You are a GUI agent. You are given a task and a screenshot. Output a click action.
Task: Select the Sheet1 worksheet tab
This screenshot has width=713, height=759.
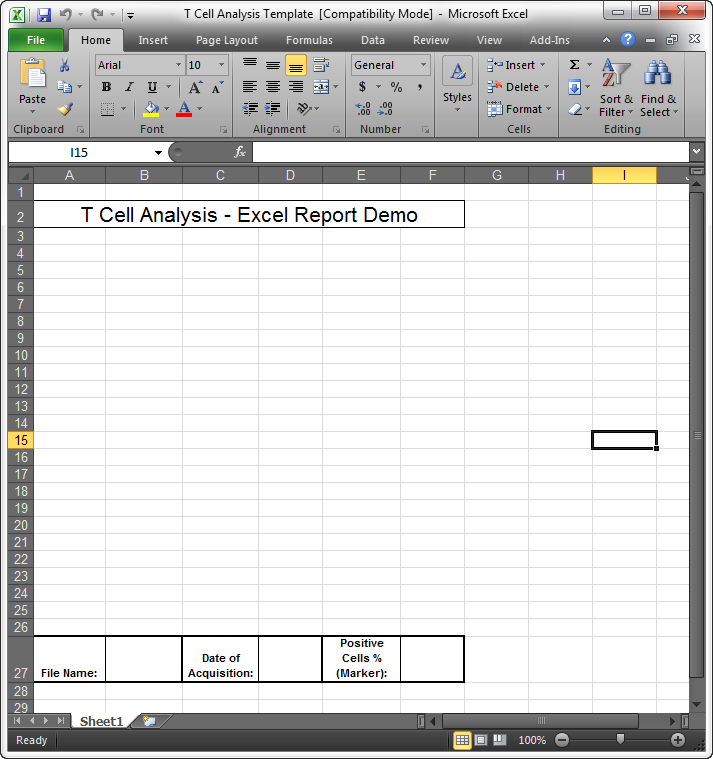[101, 721]
